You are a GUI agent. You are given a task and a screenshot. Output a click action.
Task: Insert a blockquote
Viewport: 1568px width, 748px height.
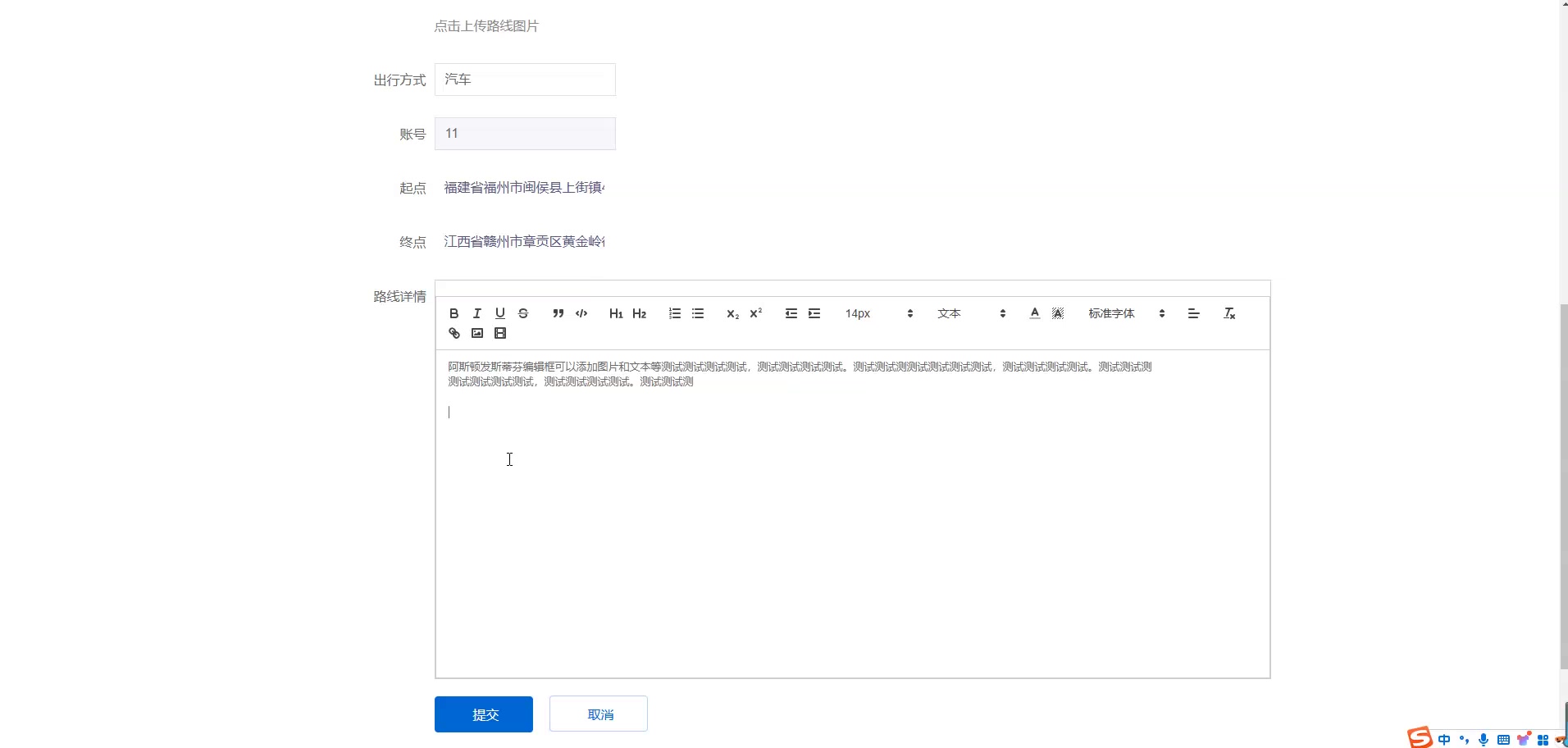[x=558, y=313]
